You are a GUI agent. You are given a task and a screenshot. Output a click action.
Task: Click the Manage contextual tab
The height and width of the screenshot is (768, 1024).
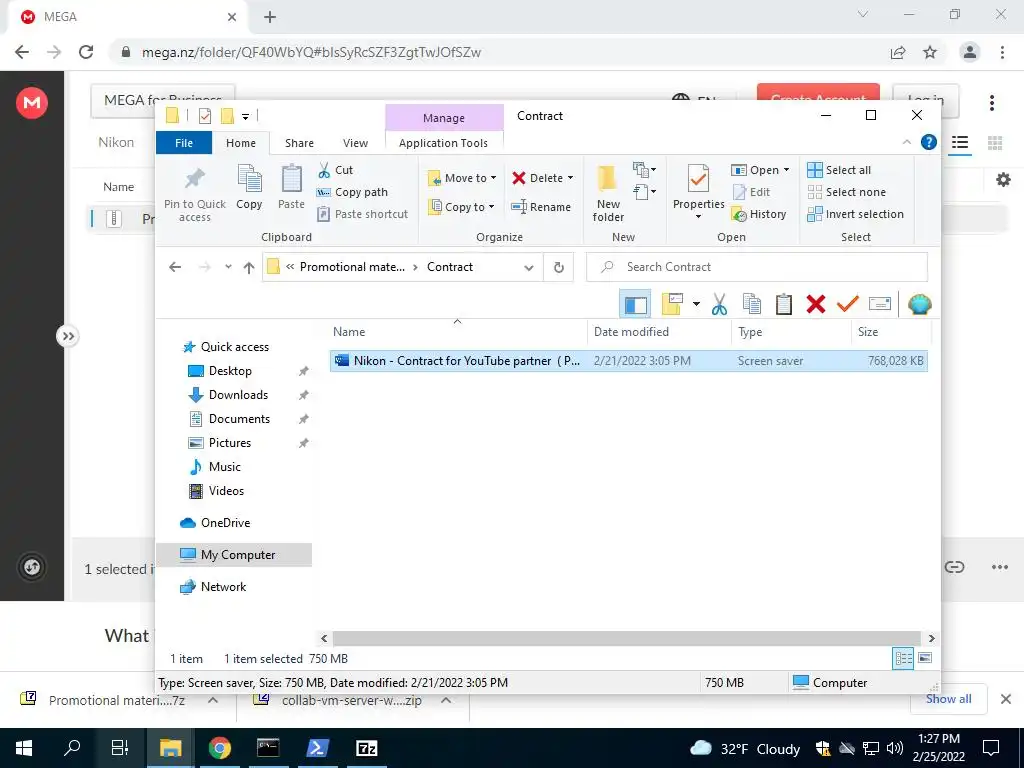click(444, 118)
